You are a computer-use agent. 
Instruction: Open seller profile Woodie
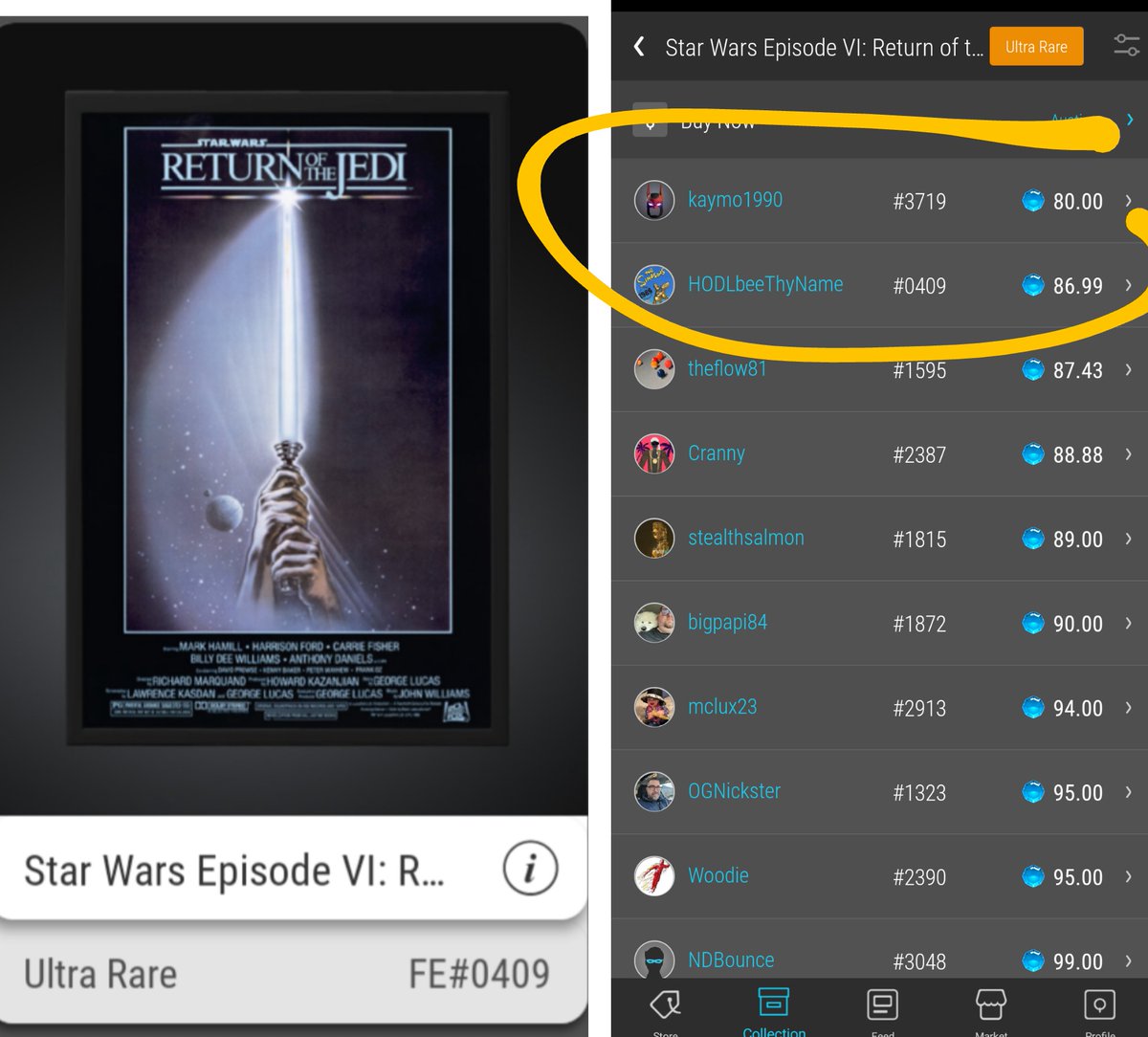point(718,875)
